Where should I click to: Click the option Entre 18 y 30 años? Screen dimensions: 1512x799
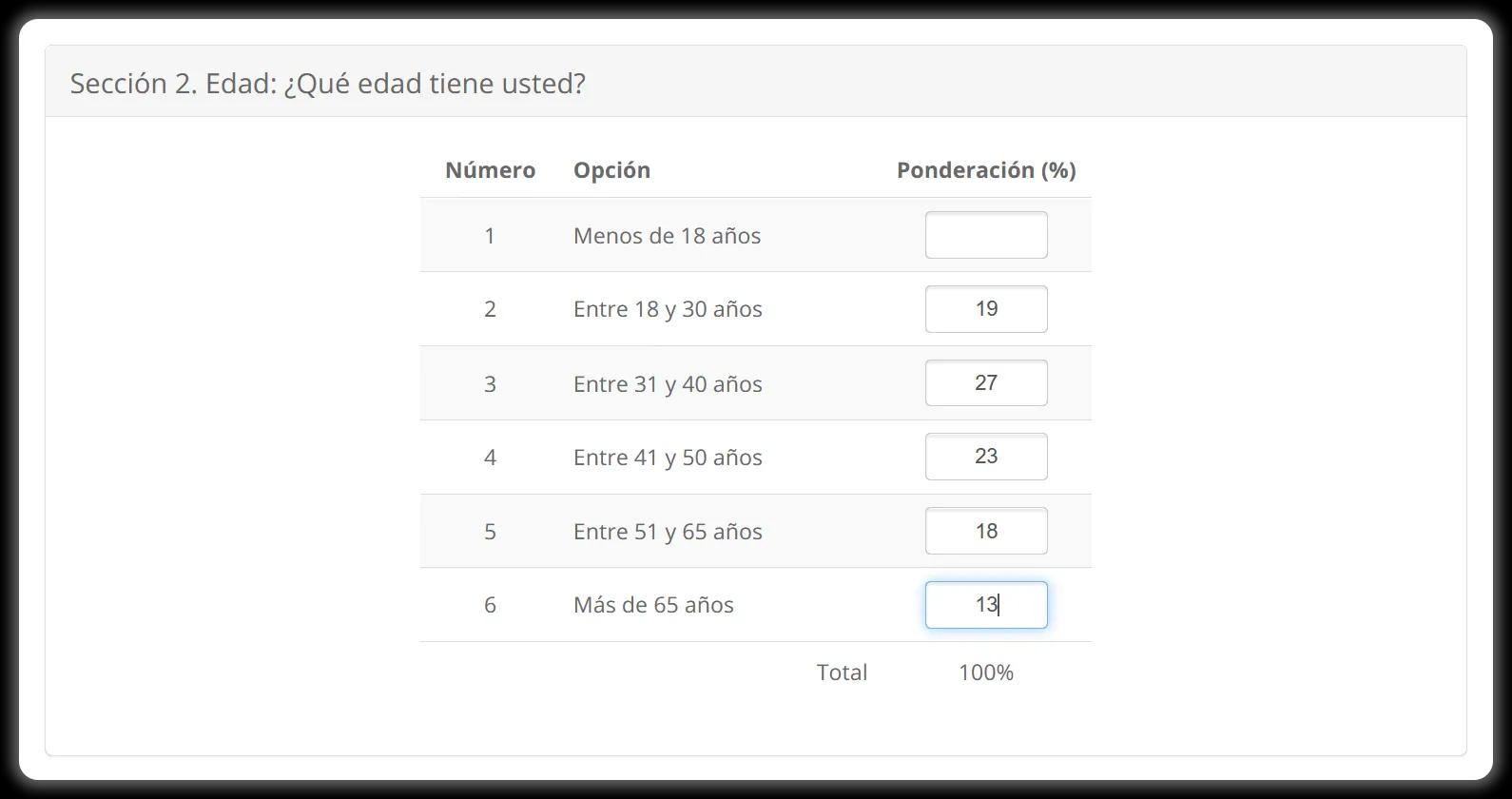[x=668, y=308]
